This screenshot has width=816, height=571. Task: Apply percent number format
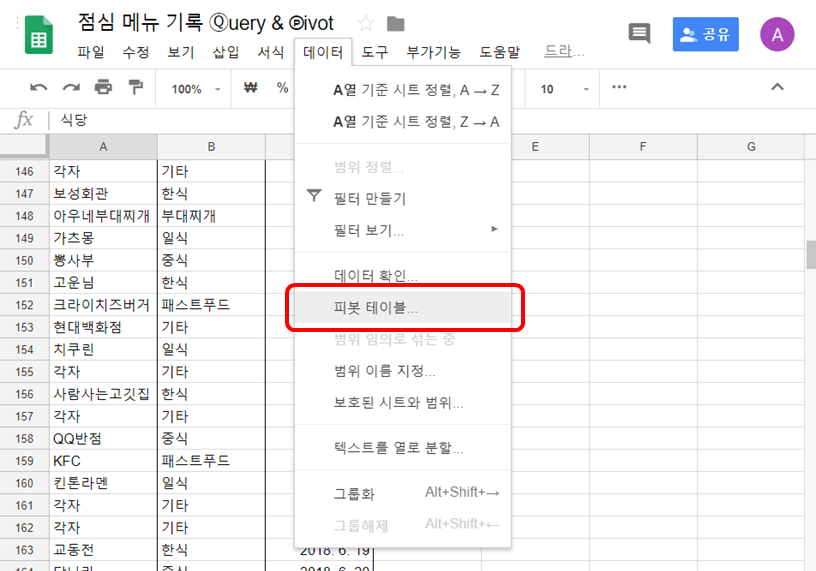point(283,87)
